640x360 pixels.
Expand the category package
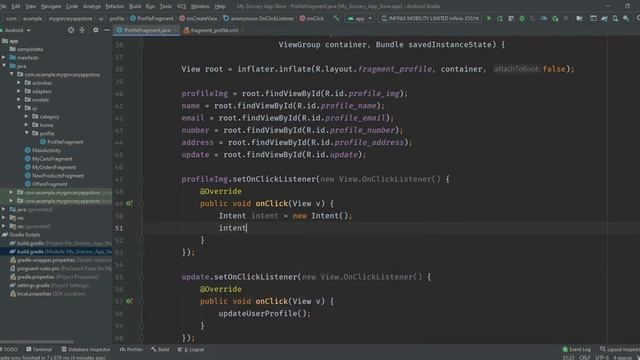click(x=27, y=117)
